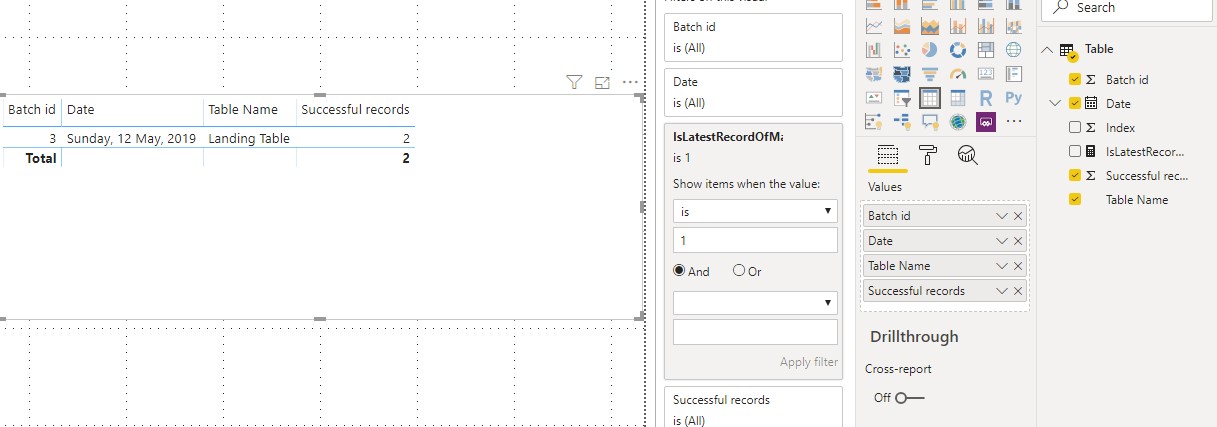The image size is (1217, 427).
Task: Select the Line chart visualization
Action: [874, 26]
